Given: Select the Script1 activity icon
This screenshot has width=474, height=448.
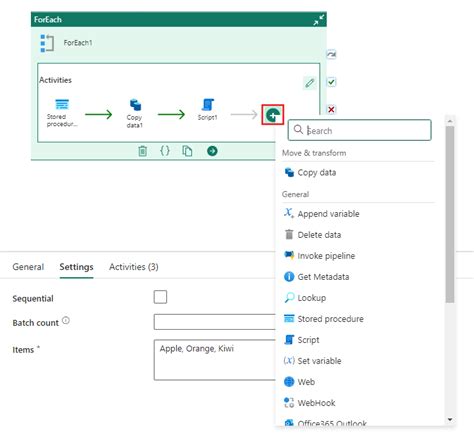Looking at the screenshot, I should (x=208, y=104).
